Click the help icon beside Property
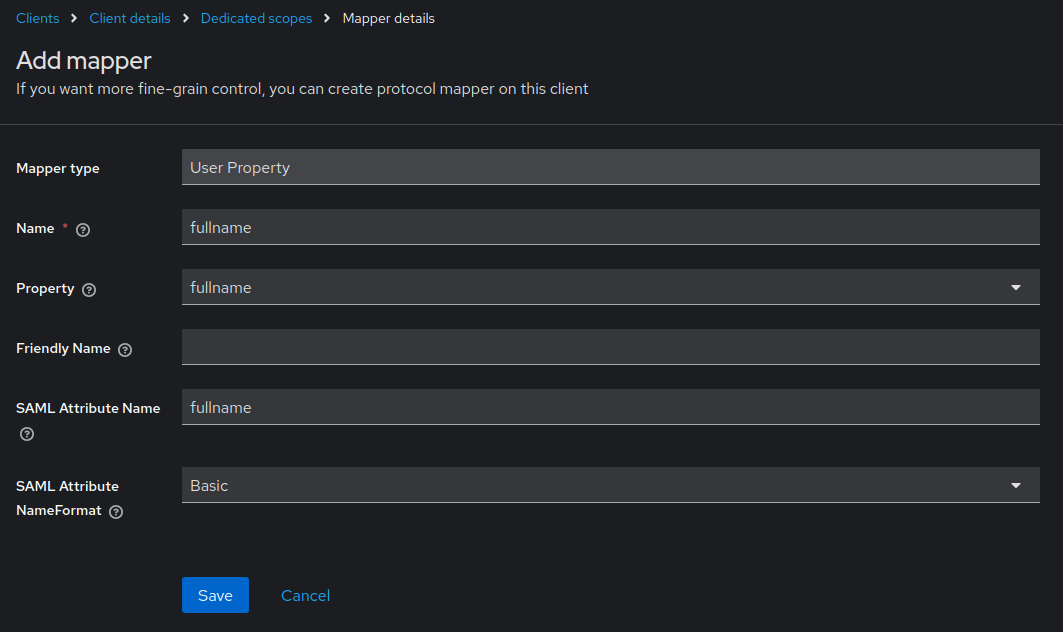The height and width of the screenshot is (632, 1063). point(89,289)
